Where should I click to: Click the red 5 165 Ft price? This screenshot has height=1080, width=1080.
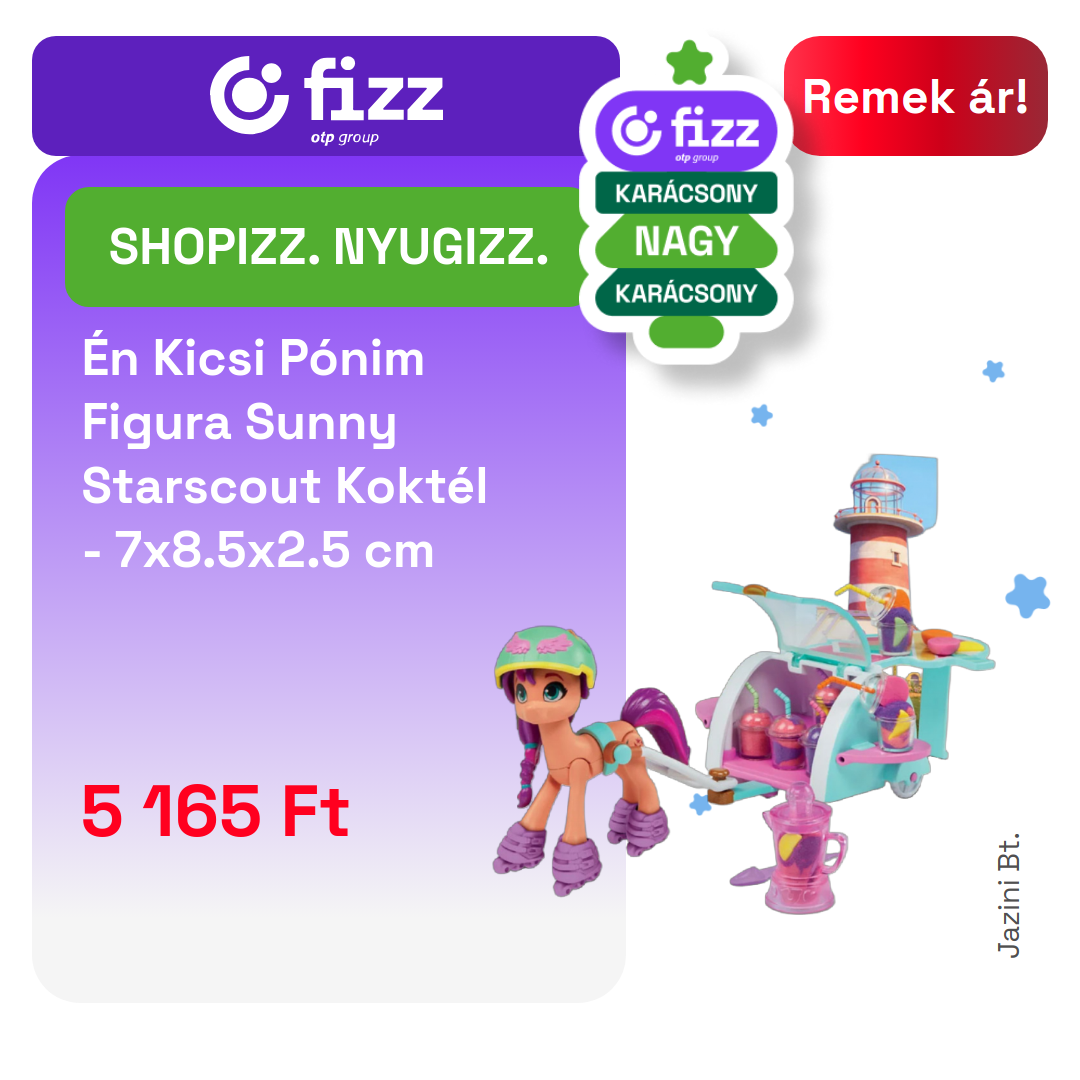pyautogui.click(x=216, y=811)
